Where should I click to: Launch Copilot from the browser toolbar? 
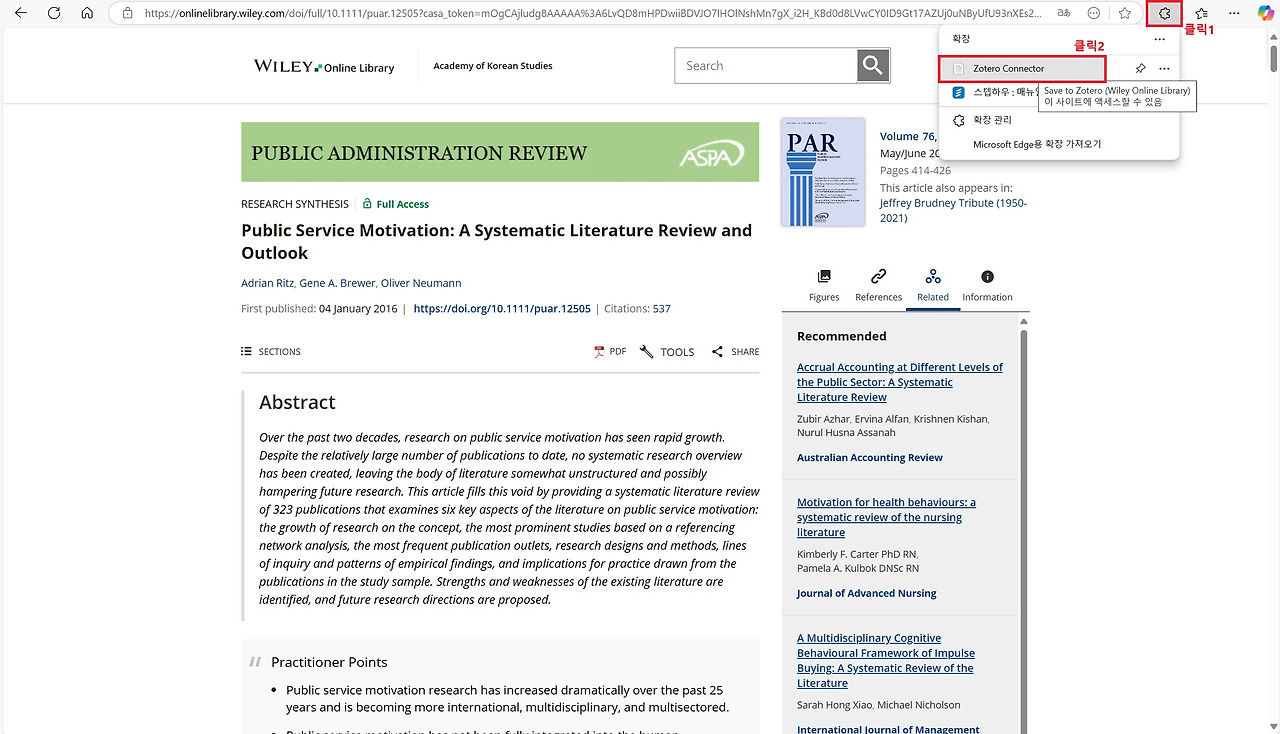coord(1265,13)
